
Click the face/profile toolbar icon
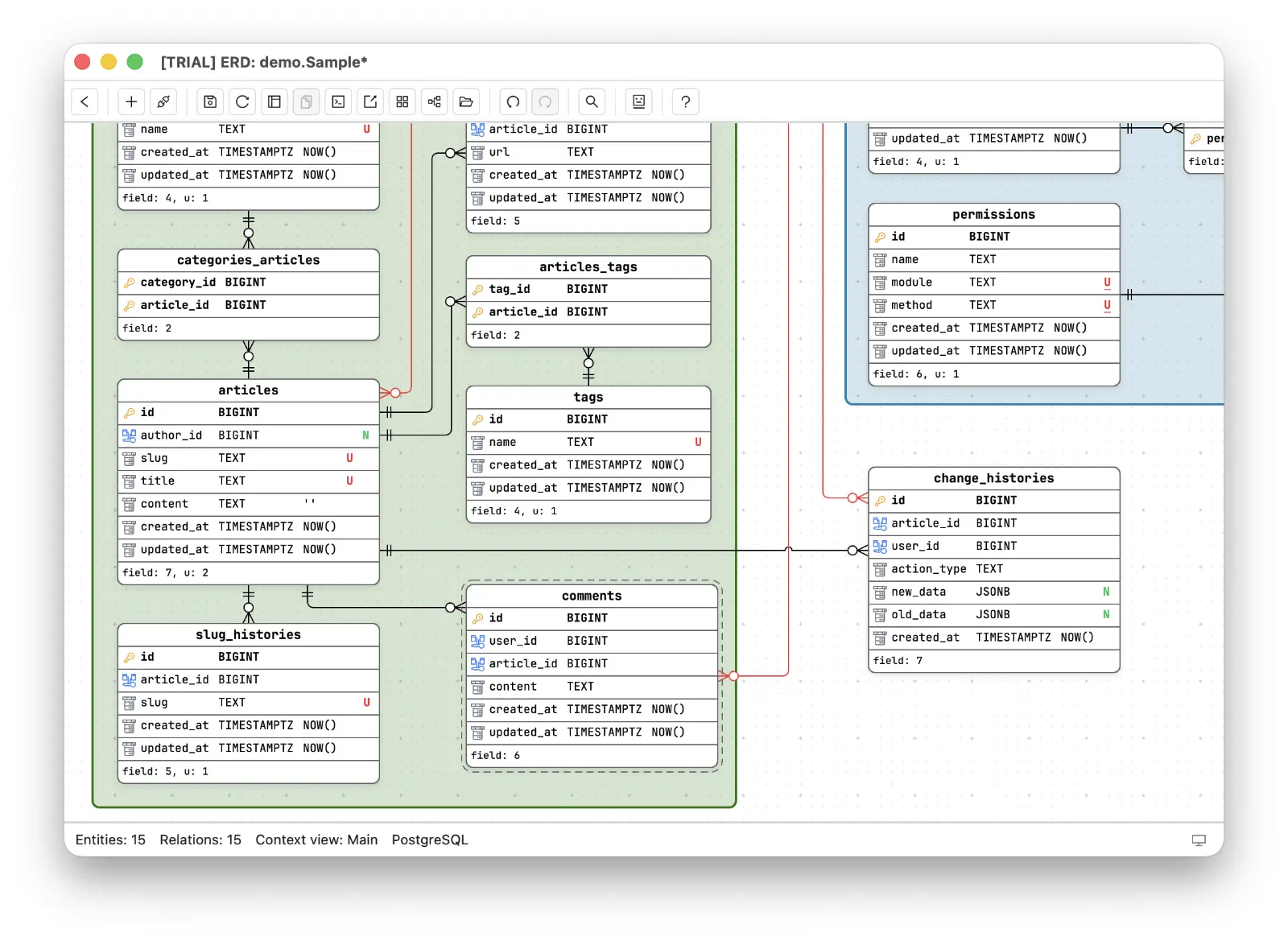click(638, 101)
